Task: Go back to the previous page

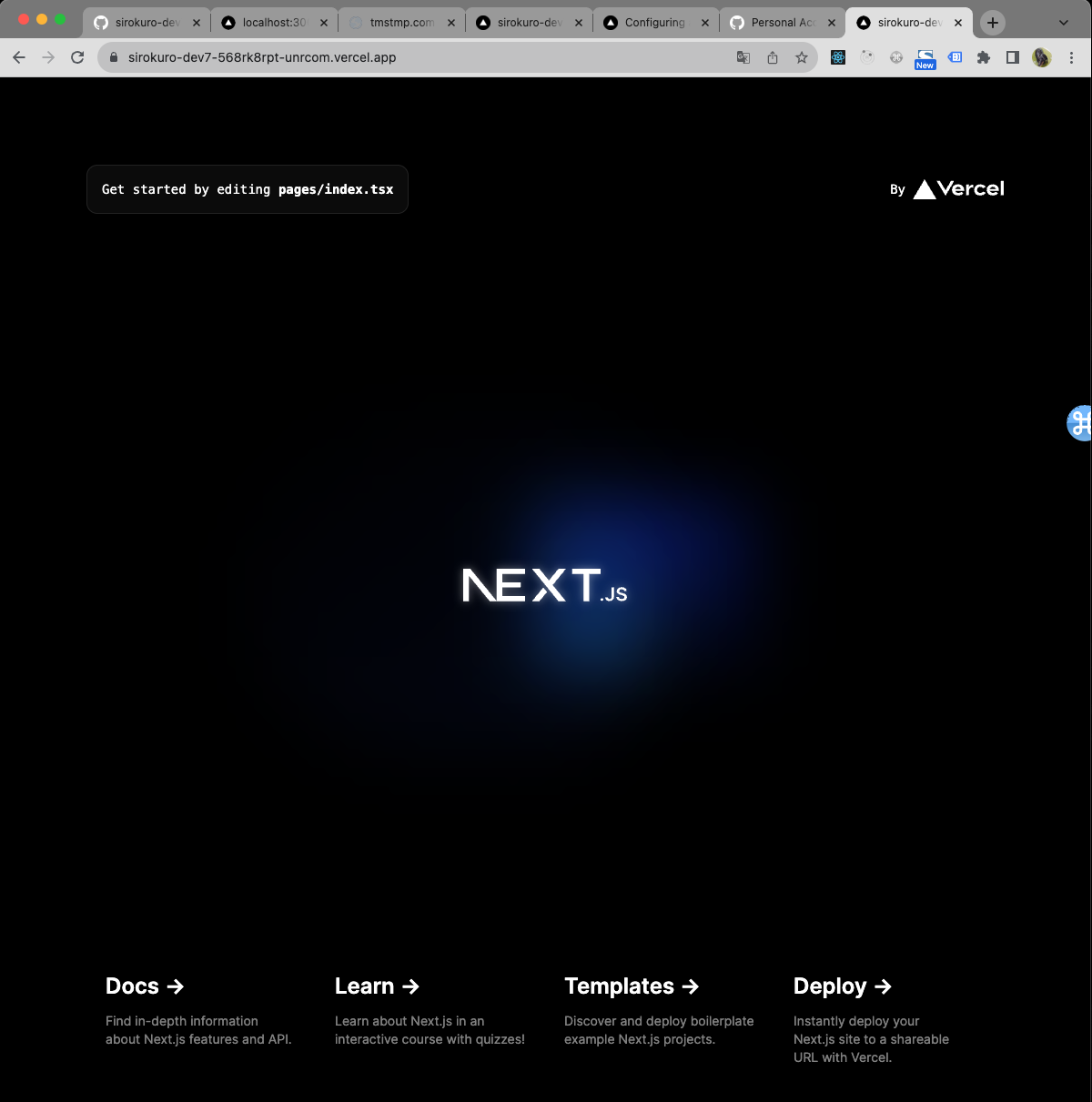Action: click(x=19, y=57)
